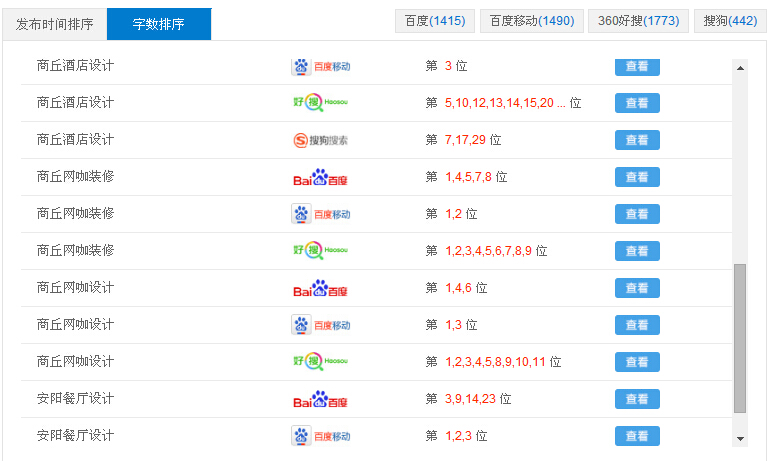Click ranking text 7,17,29
The image size is (769, 461).
point(465,140)
